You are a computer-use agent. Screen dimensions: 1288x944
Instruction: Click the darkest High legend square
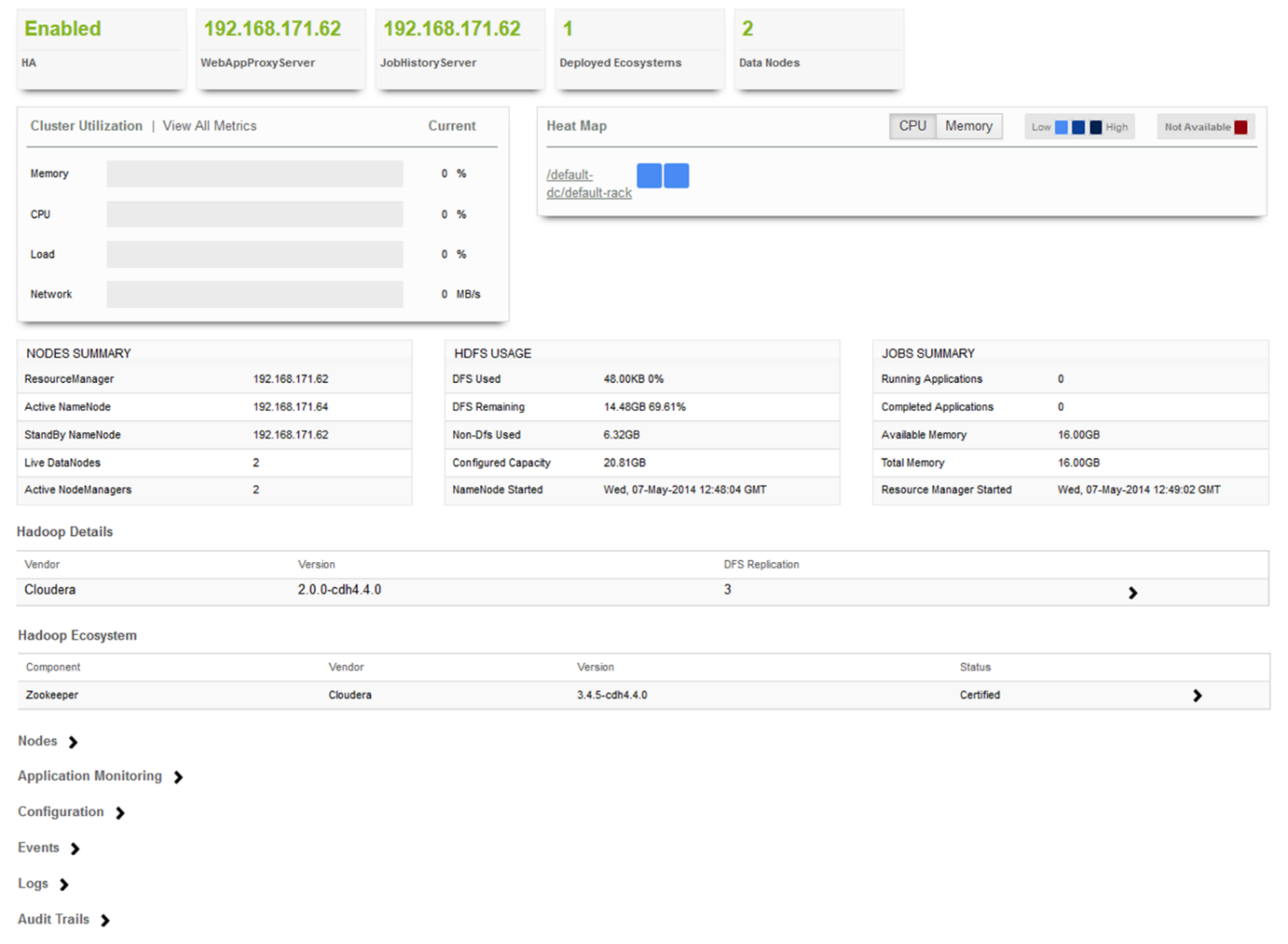(x=1096, y=127)
